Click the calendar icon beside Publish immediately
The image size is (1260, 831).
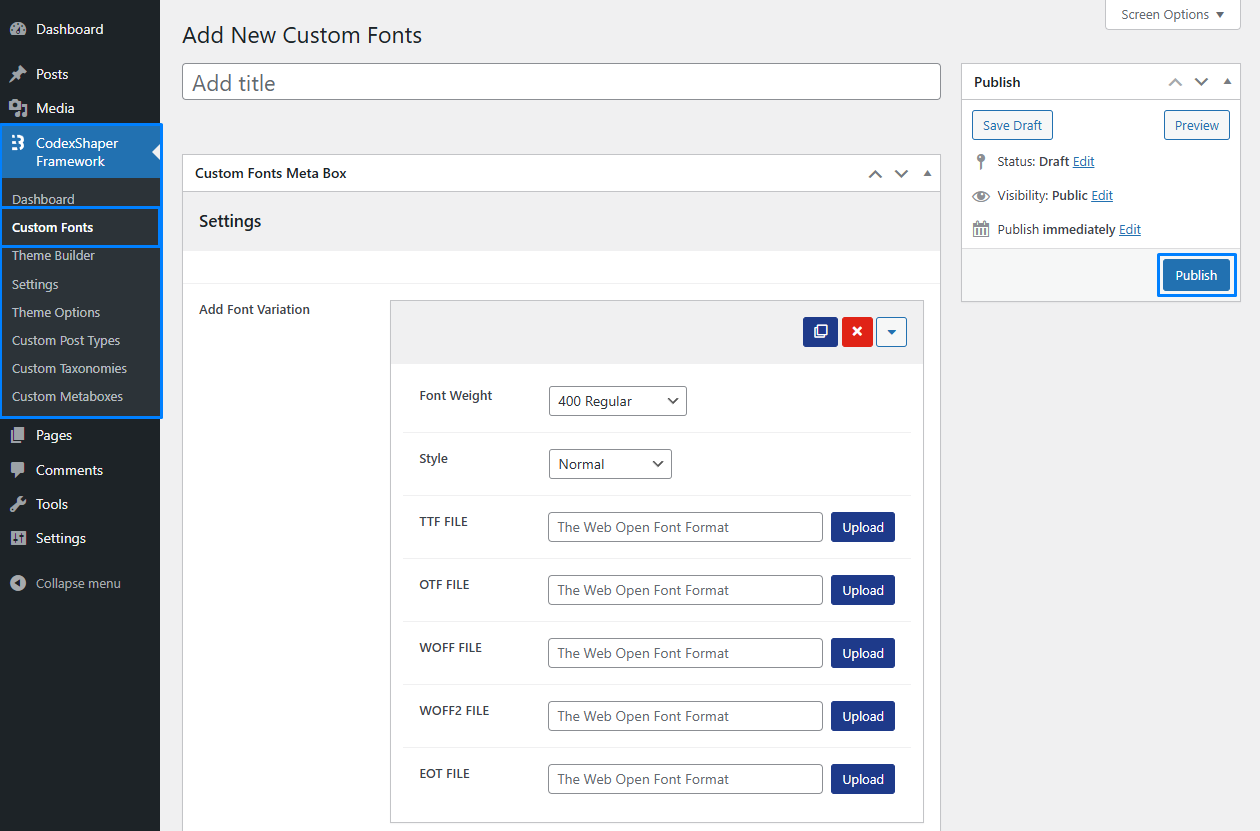980,228
